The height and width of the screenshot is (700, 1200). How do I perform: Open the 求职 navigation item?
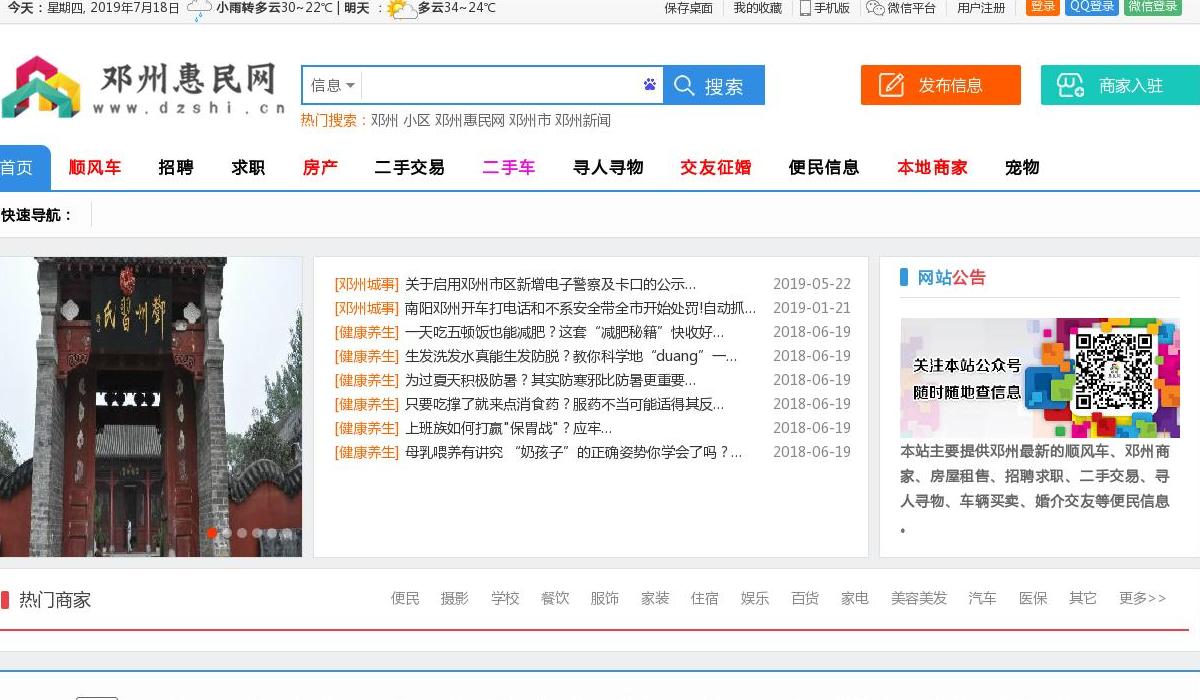click(248, 167)
